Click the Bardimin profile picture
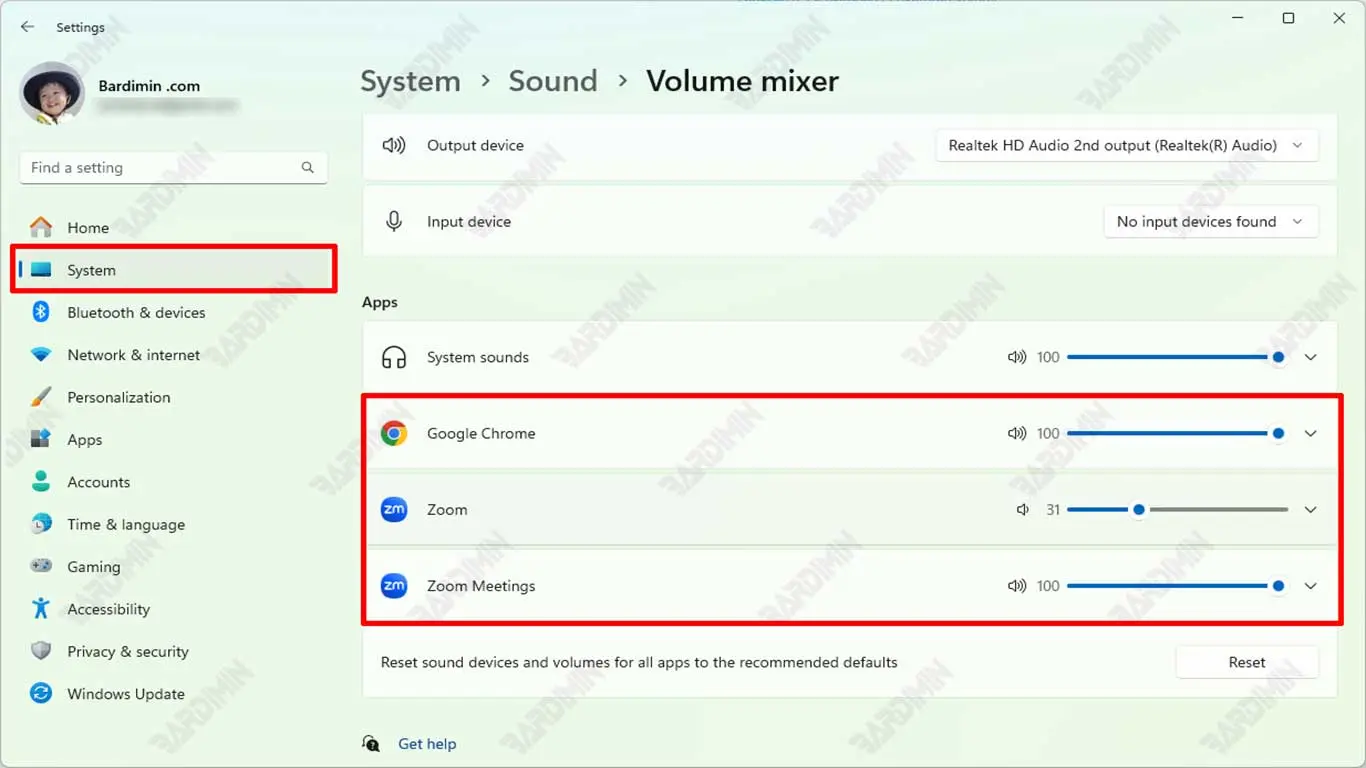The height and width of the screenshot is (768, 1366). (52, 94)
